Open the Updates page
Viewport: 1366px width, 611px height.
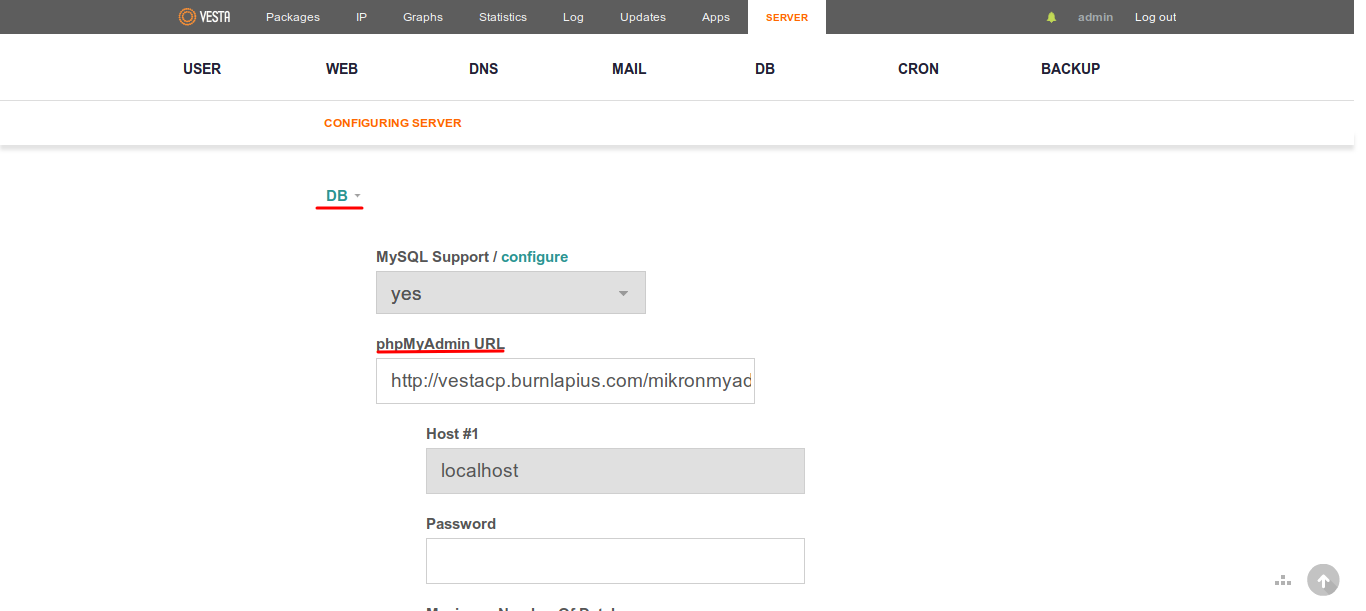(x=643, y=17)
